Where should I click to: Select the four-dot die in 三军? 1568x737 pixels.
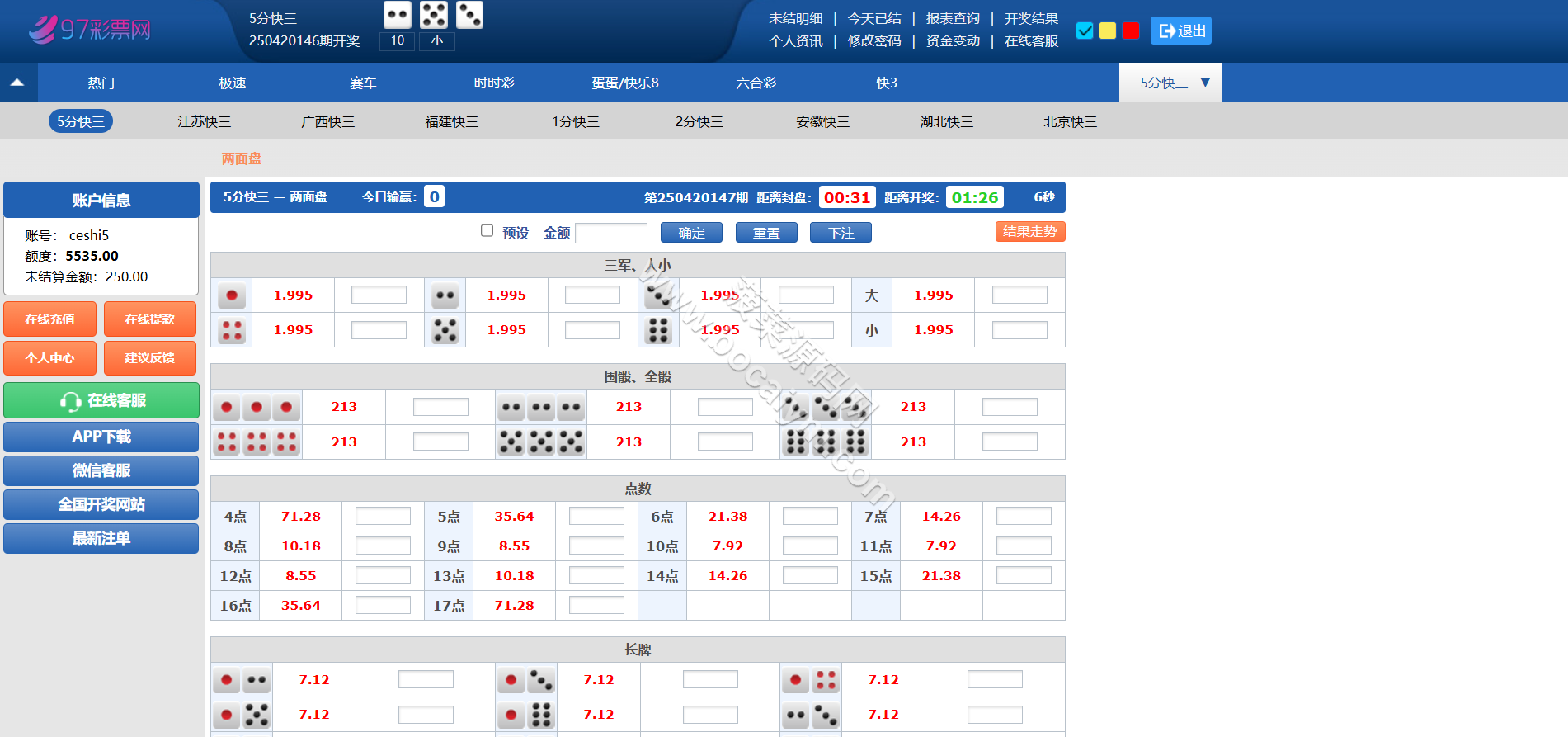click(232, 330)
